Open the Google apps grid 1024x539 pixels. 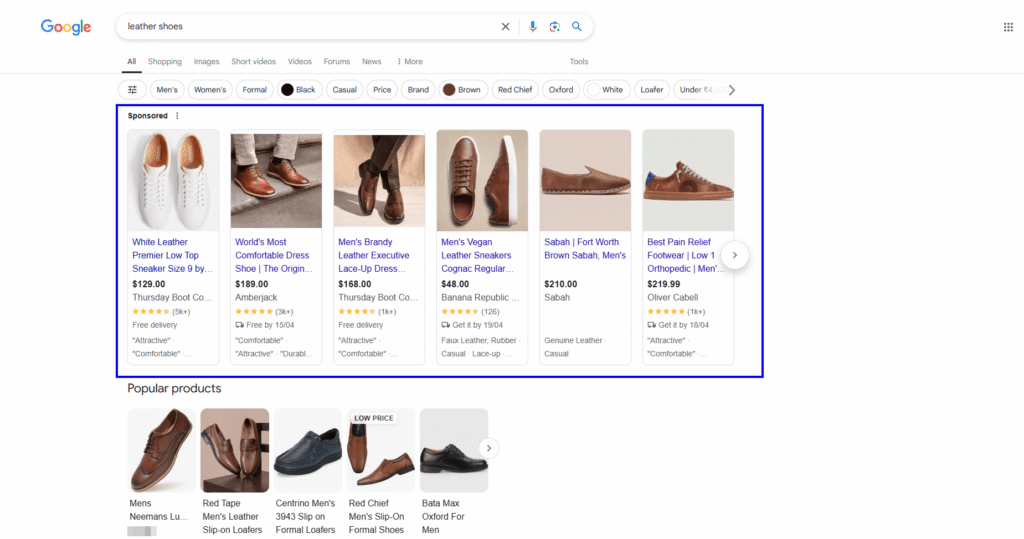pos(1008,27)
